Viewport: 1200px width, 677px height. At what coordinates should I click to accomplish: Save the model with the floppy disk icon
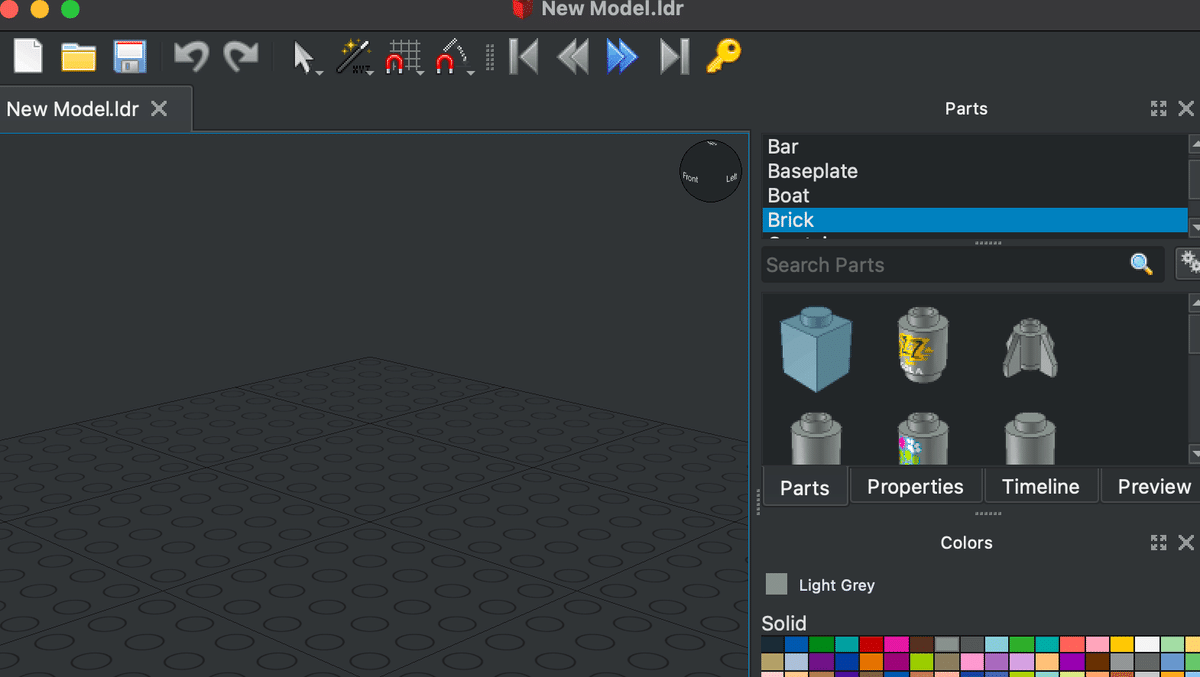[130, 57]
